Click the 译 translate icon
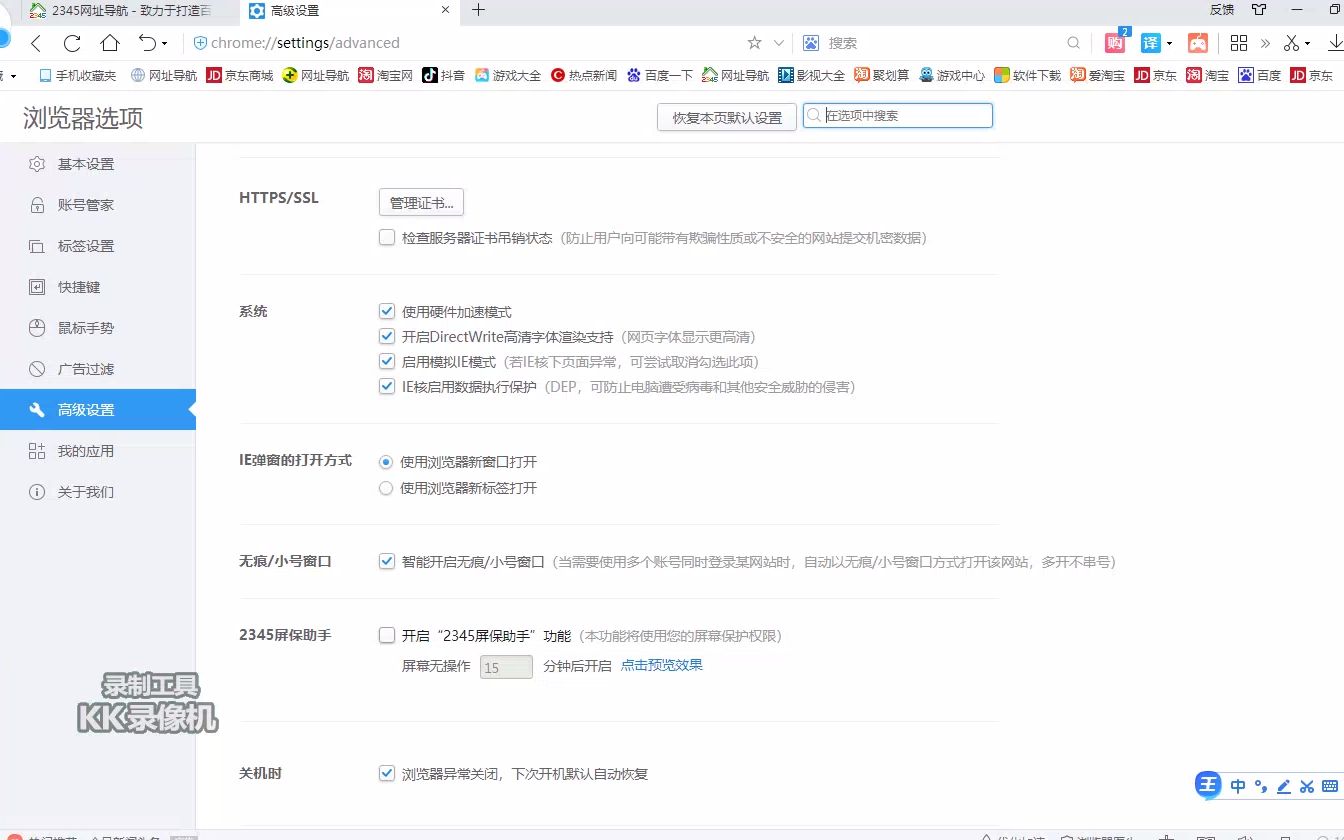This screenshot has width=1344, height=840. pos(1151,43)
